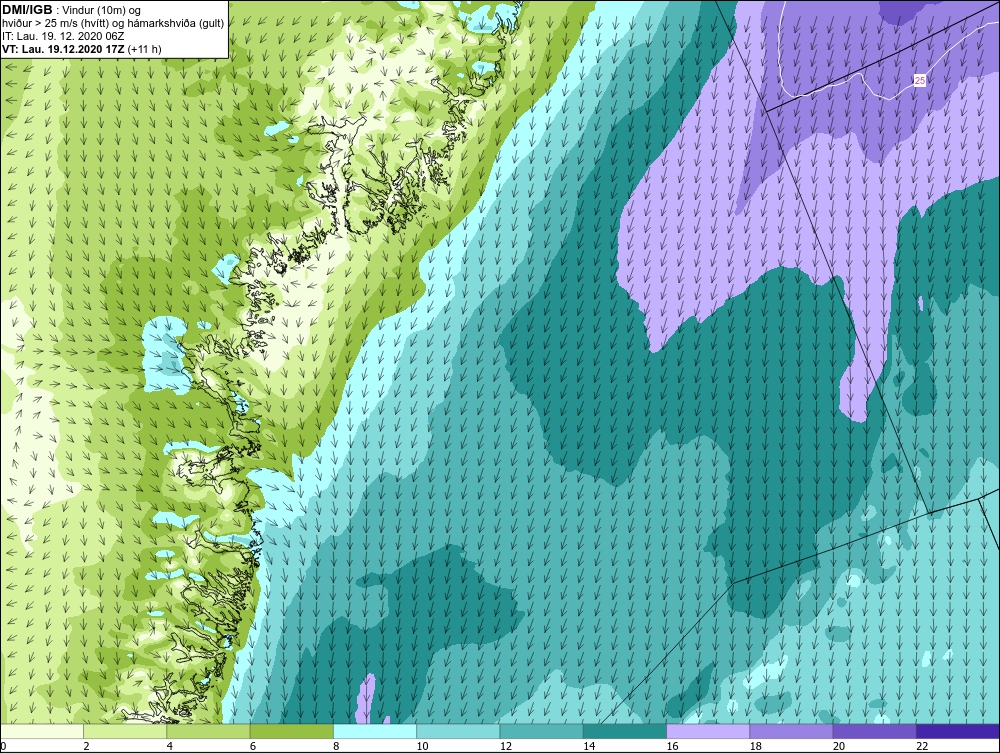Click legend scale label 16
The image size is (1000, 753).
(x=672, y=747)
